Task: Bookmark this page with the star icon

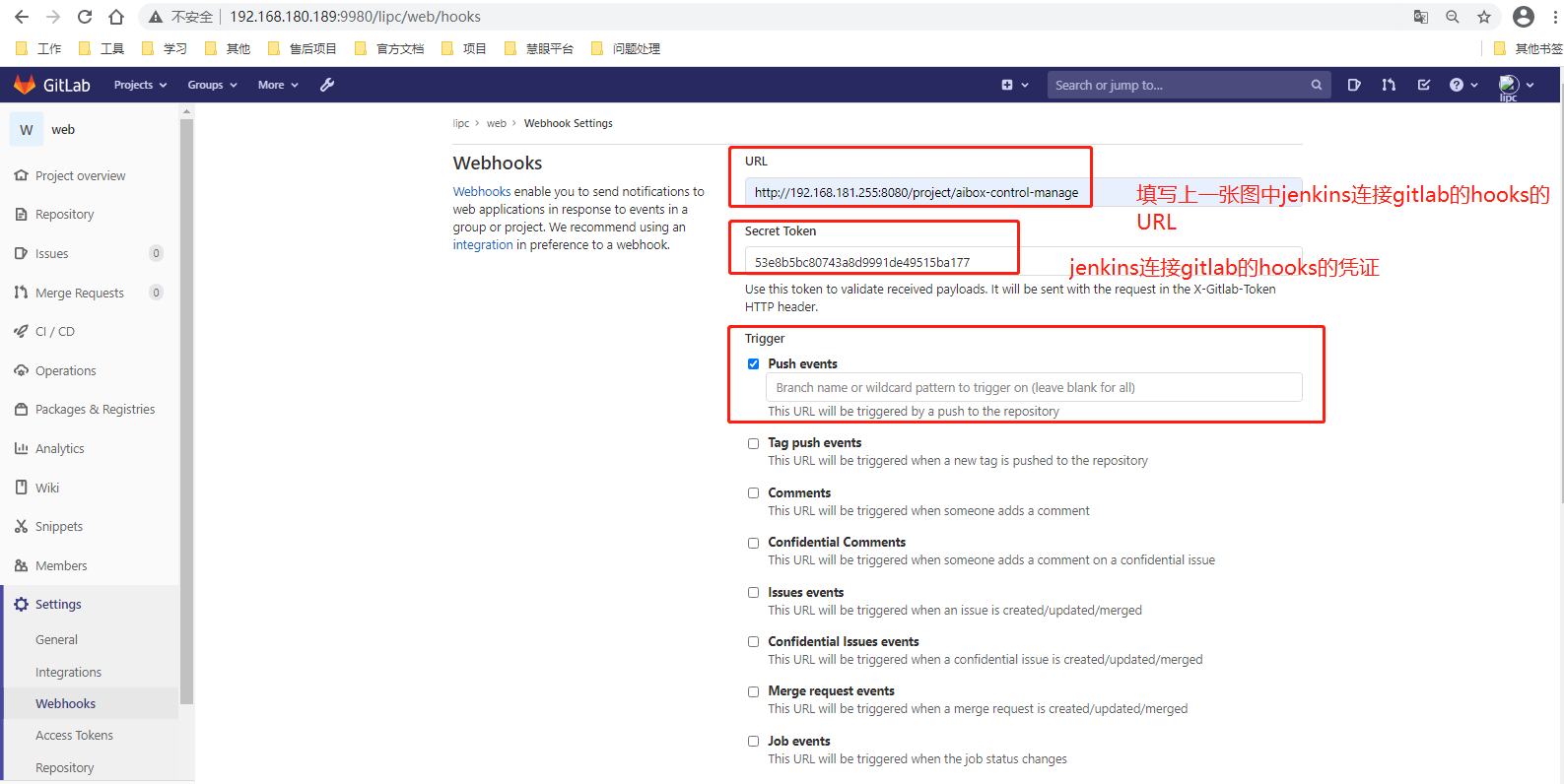Action: pos(1484,17)
